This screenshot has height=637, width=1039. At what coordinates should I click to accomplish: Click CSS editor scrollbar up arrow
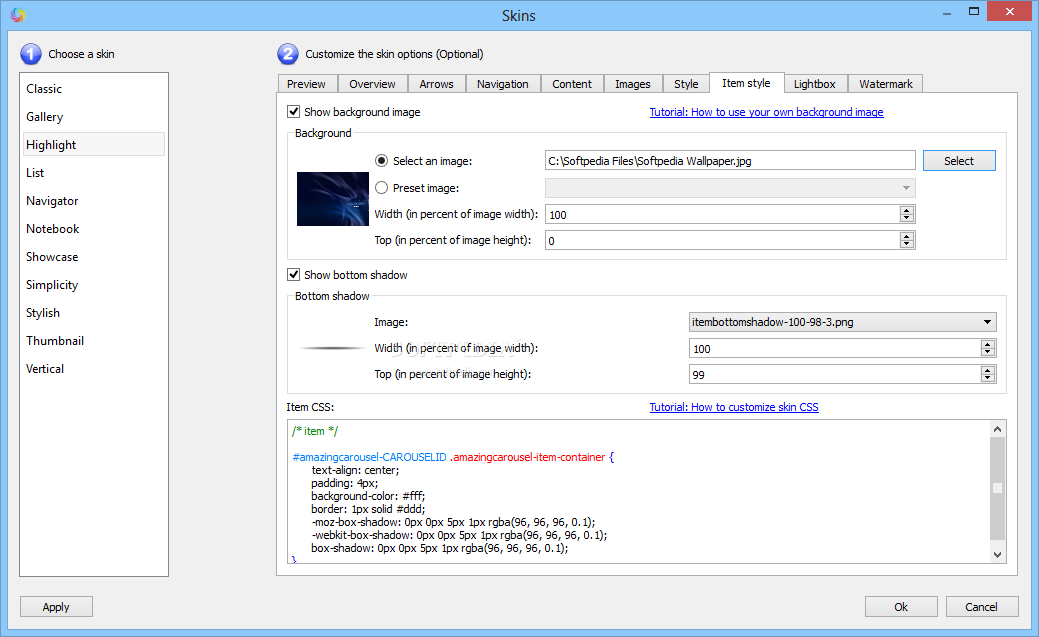tap(997, 429)
